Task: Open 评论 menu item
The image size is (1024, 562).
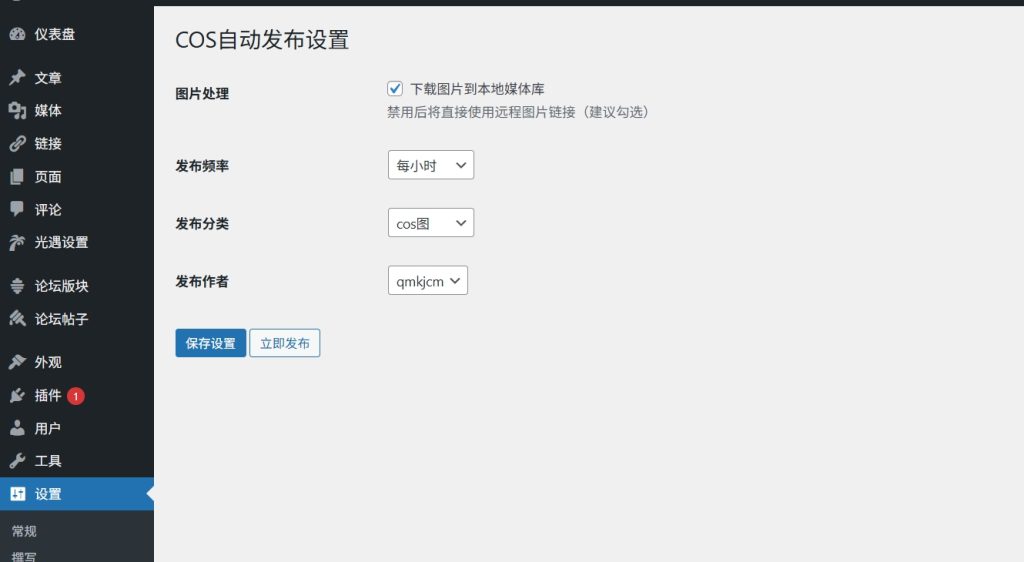Action: pos(76,209)
